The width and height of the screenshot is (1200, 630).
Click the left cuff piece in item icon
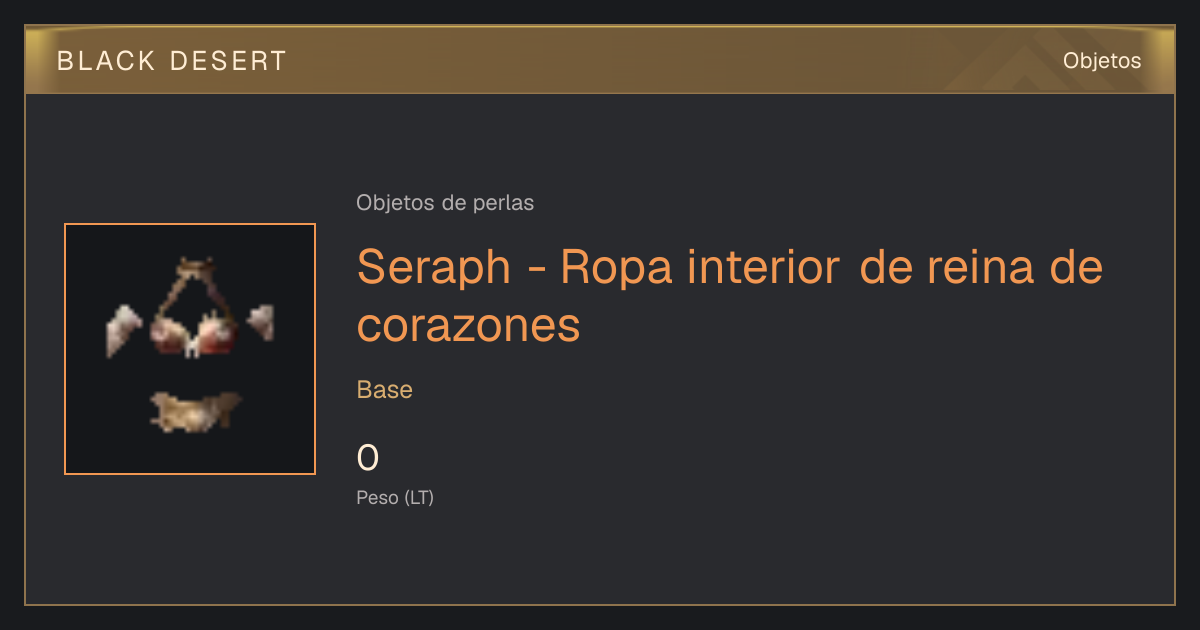126,329
